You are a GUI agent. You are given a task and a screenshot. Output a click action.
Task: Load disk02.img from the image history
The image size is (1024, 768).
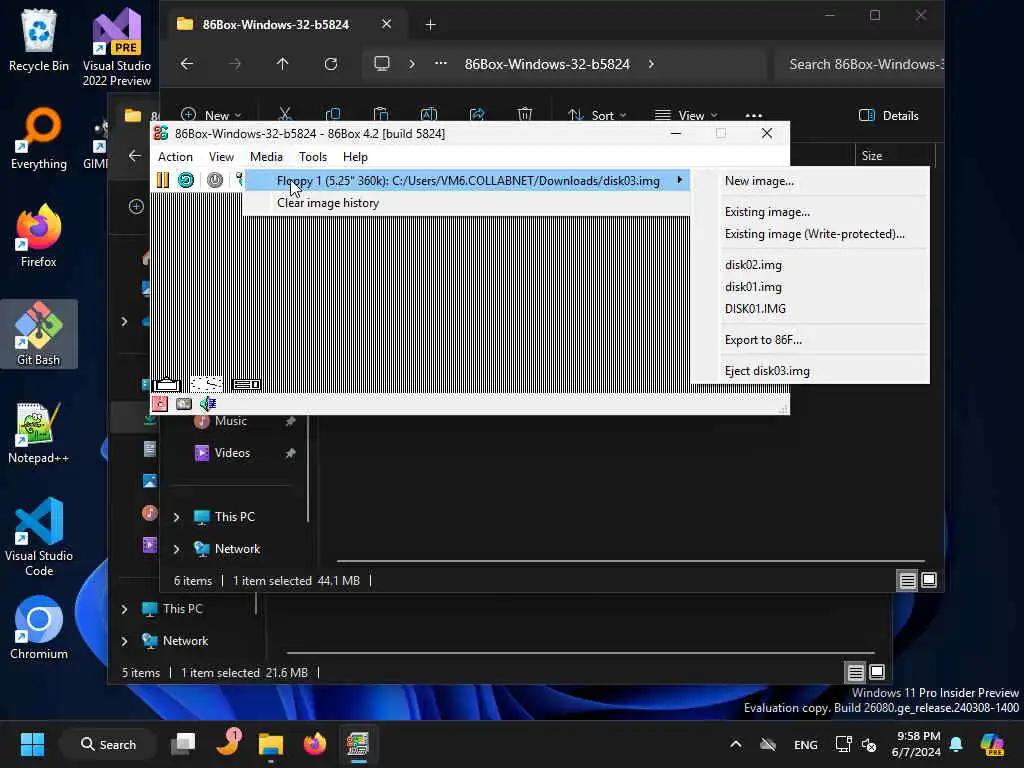click(753, 264)
